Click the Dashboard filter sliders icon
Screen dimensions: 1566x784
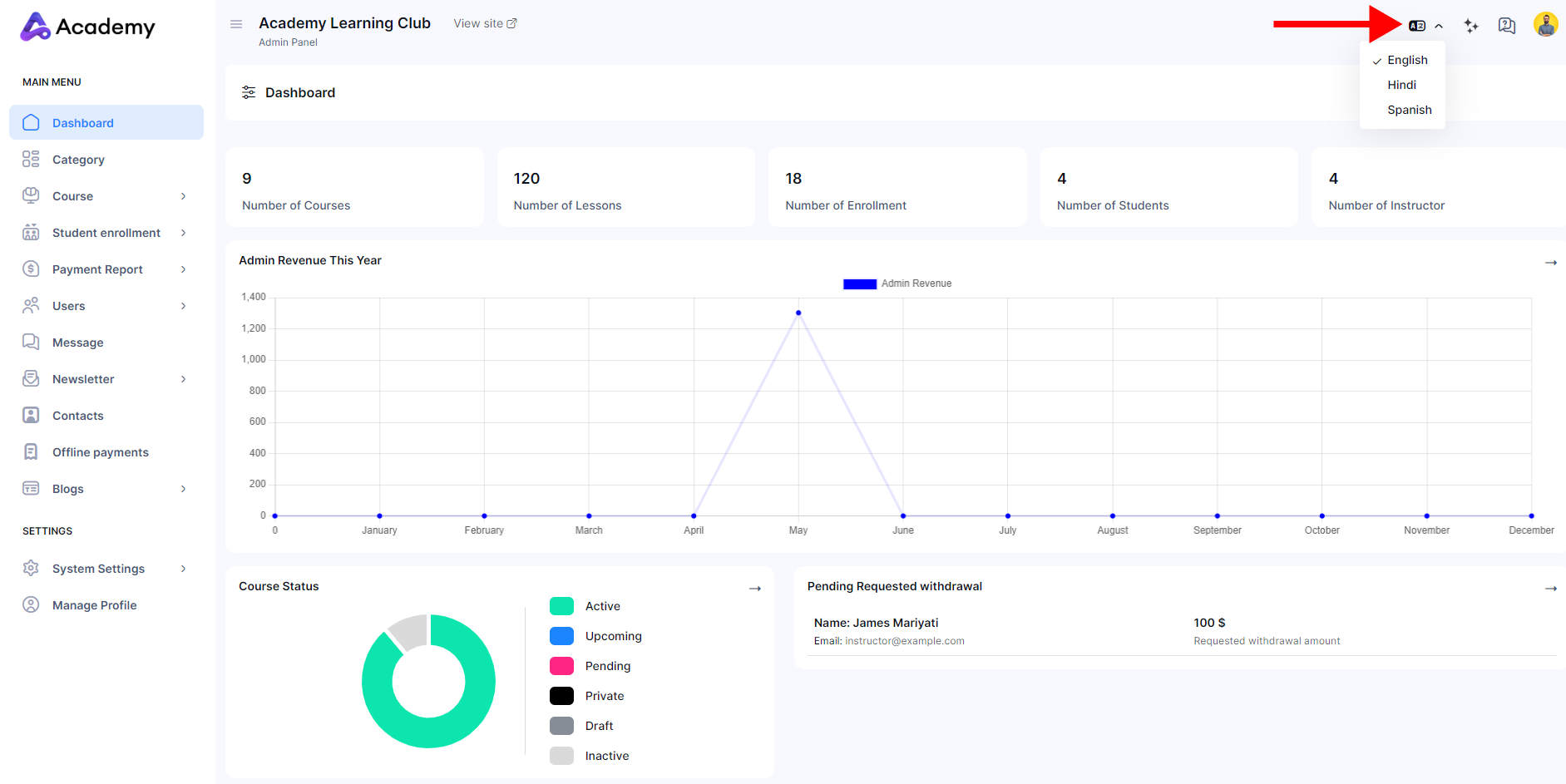[249, 92]
